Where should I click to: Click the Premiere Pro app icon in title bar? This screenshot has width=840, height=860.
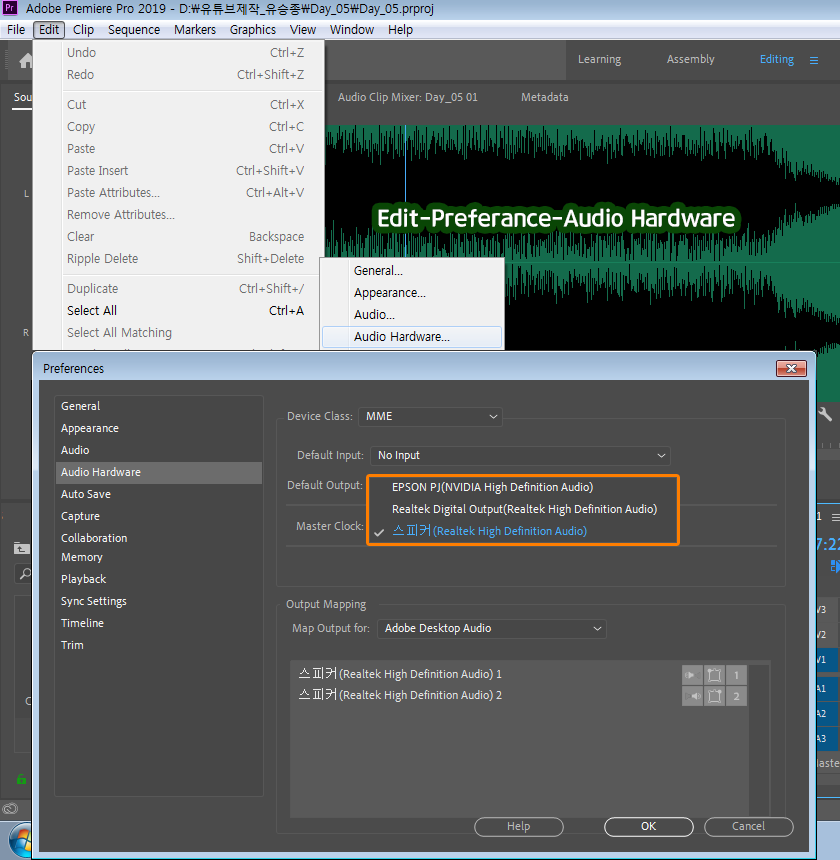[x=10, y=8]
